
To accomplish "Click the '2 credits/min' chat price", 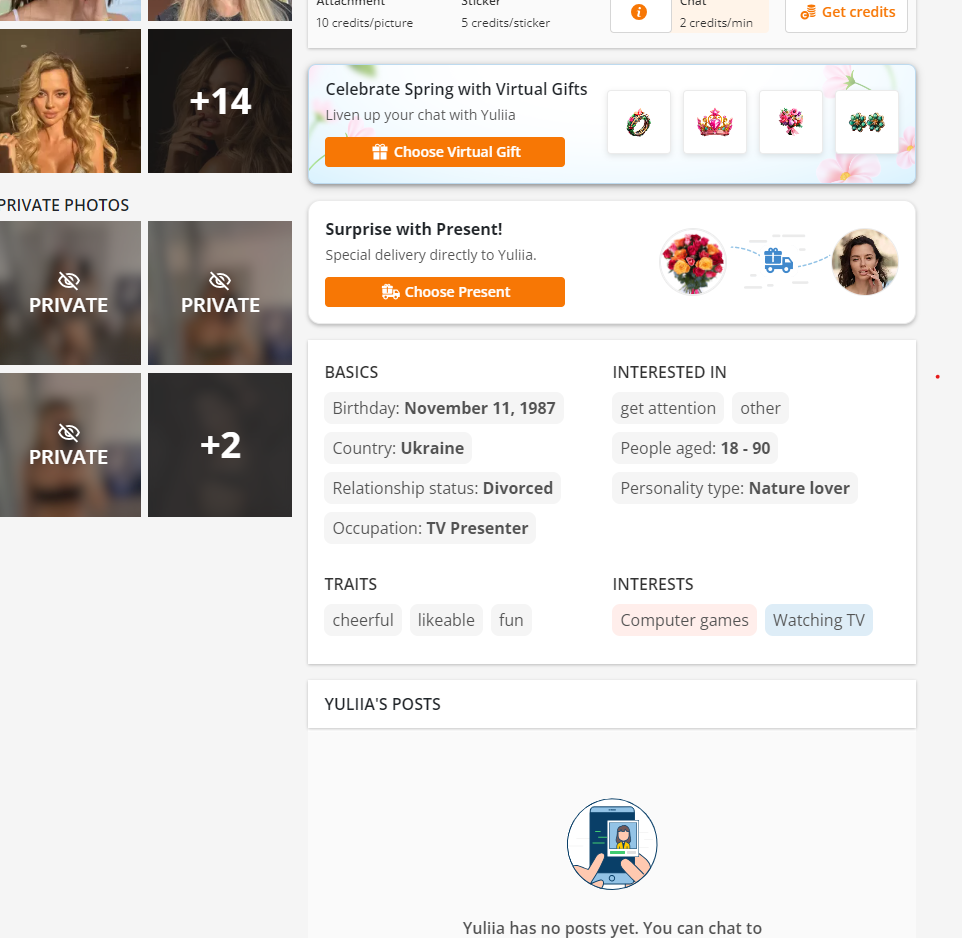I will pos(716,23).
